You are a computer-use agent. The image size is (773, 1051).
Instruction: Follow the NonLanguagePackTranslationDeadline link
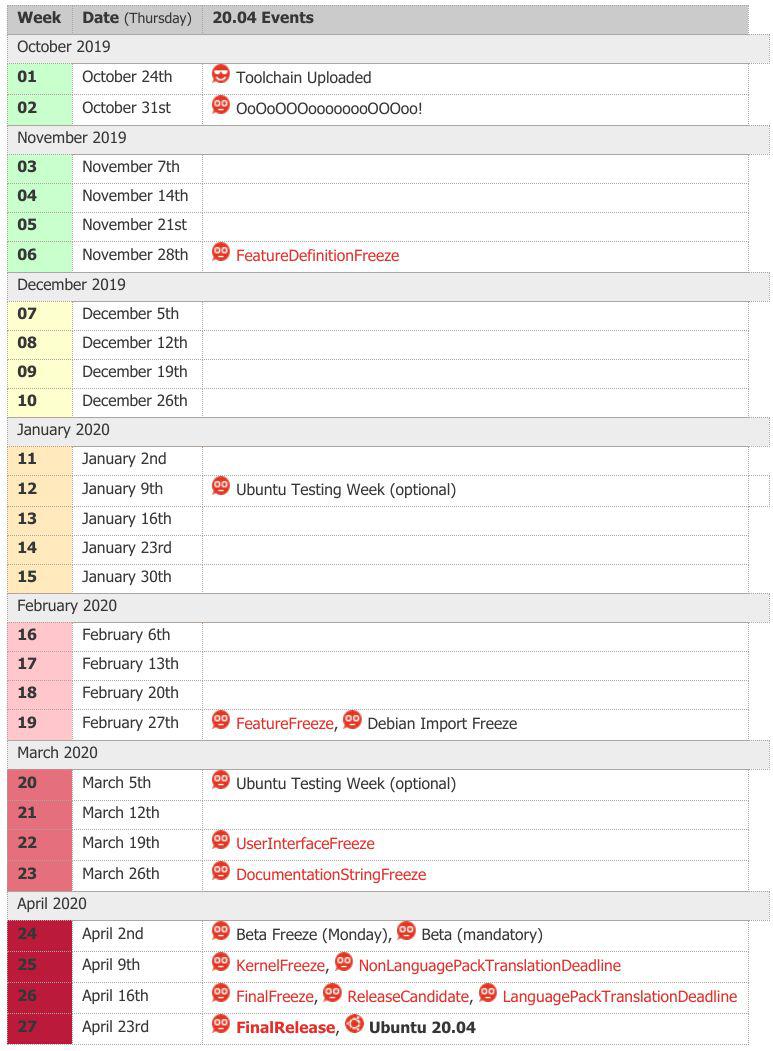point(489,965)
